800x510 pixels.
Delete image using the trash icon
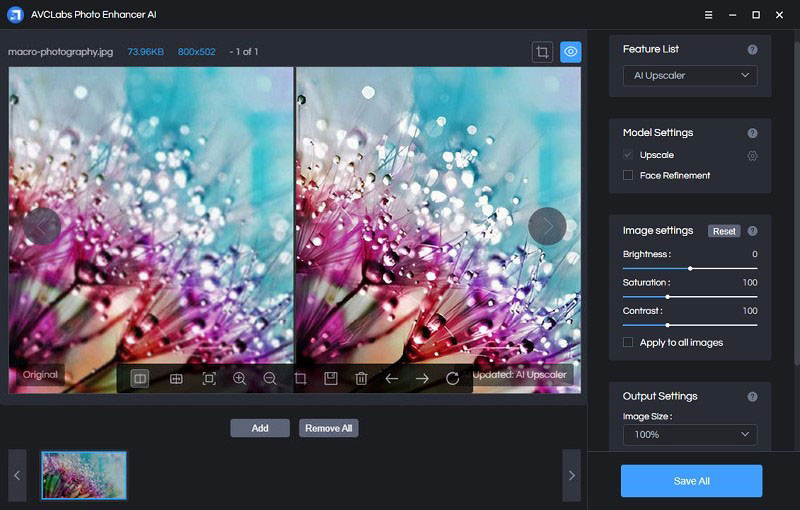(x=361, y=379)
